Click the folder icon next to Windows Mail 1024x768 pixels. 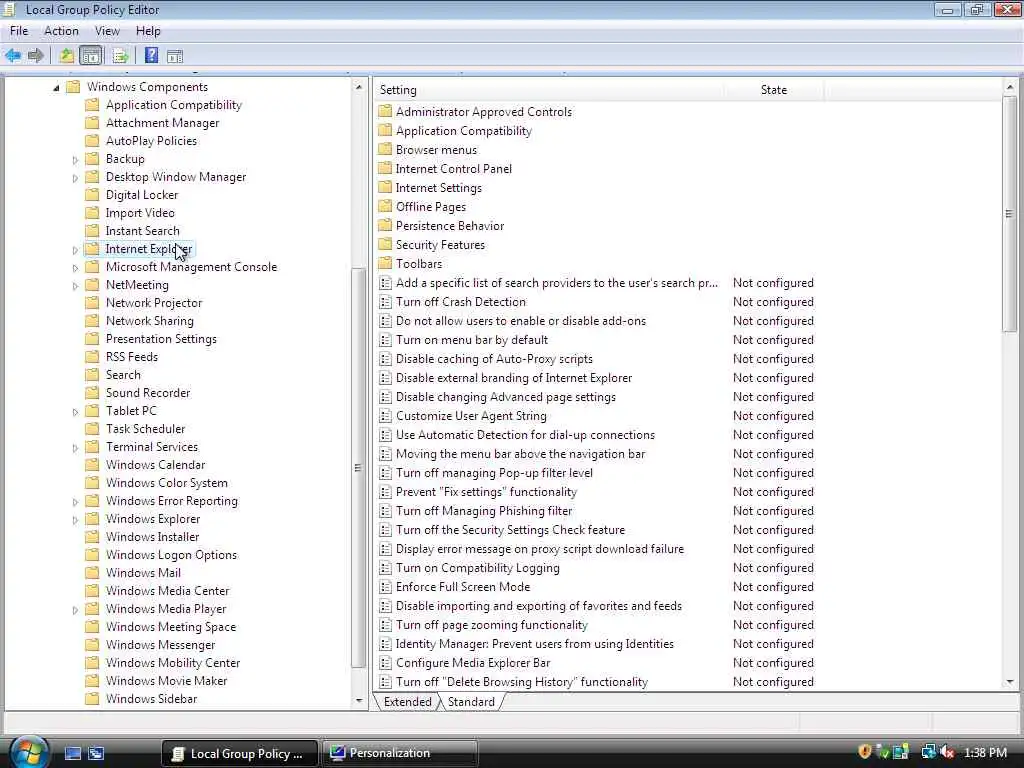click(93, 572)
